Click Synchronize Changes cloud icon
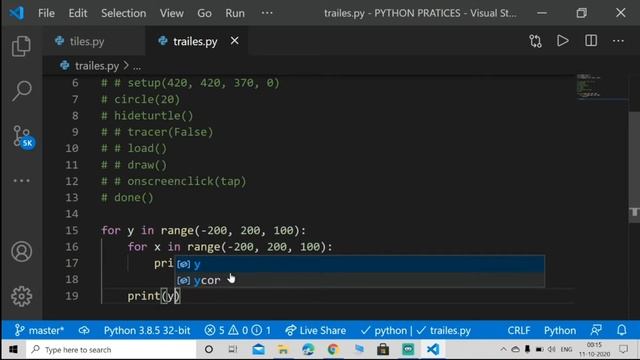640x360 pixels. tap(84, 330)
